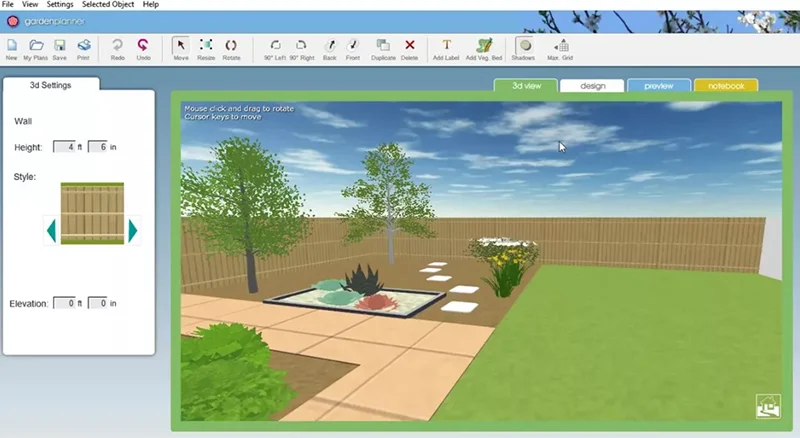Click the red Delete icon

[x=410, y=46]
